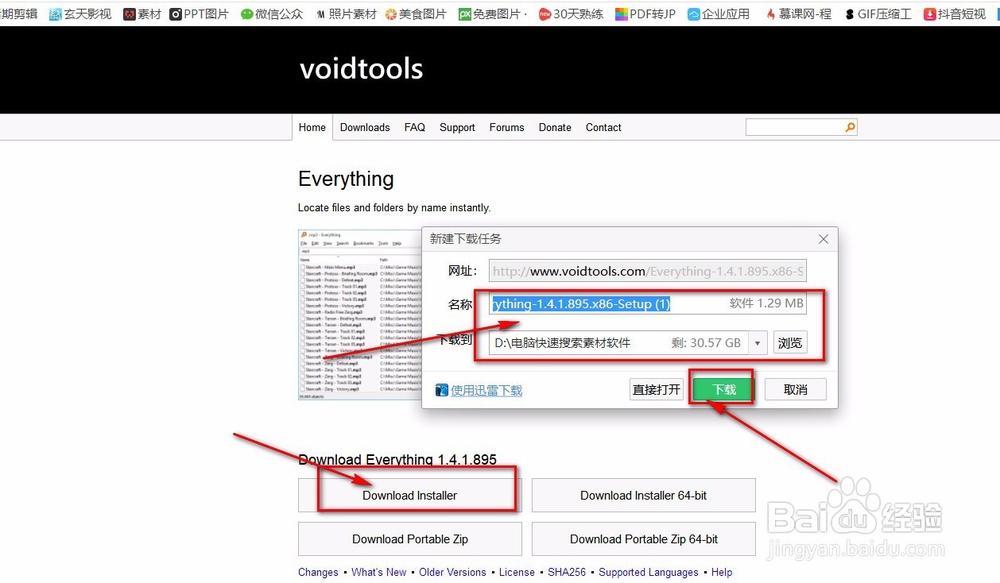The width and height of the screenshot is (1000, 583).
Task: Click the voidtools site logo
Action: (x=361, y=69)
